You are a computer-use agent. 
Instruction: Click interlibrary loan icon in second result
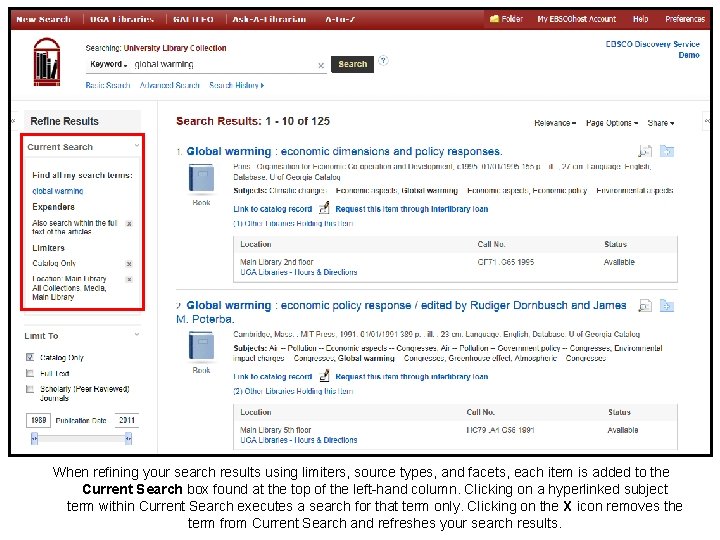[324, 376]
